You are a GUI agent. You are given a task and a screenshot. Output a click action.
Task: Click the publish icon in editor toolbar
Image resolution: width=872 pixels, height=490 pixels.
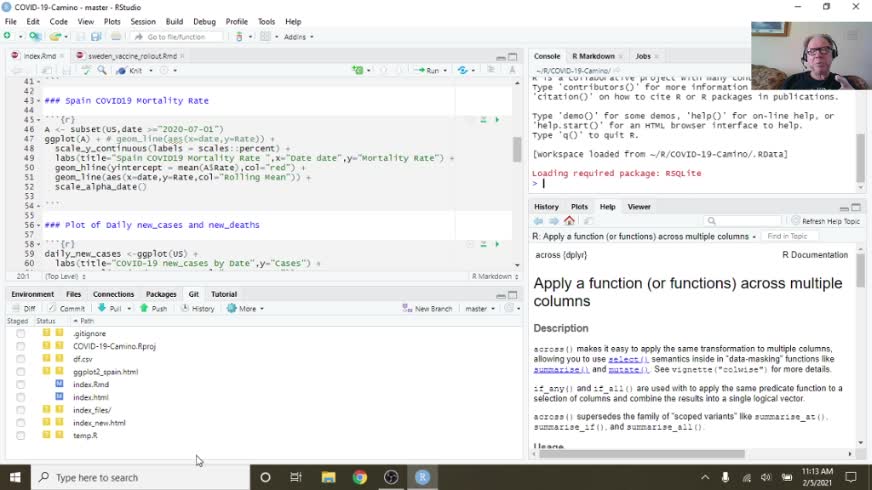462,71
